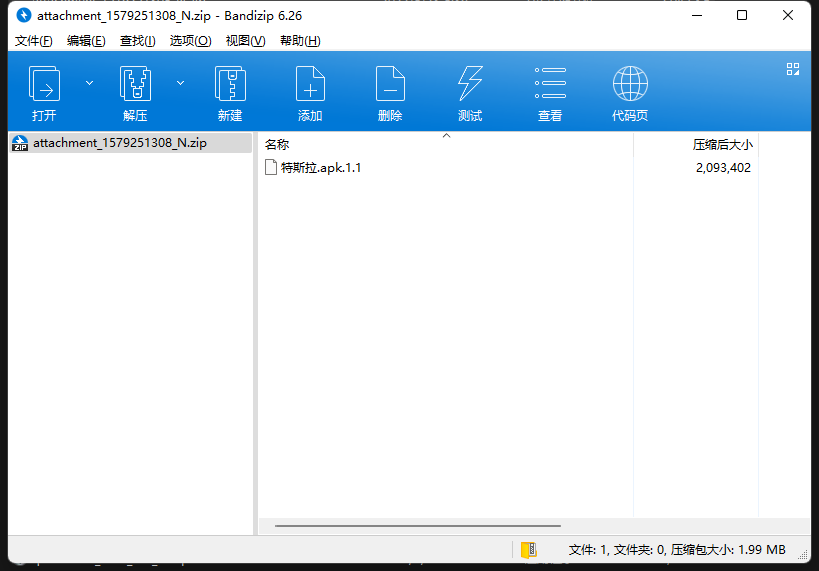Select attachment_1579251308_N.zip in the tree panel
Screen dimensions: 819x571
point(131,143)
